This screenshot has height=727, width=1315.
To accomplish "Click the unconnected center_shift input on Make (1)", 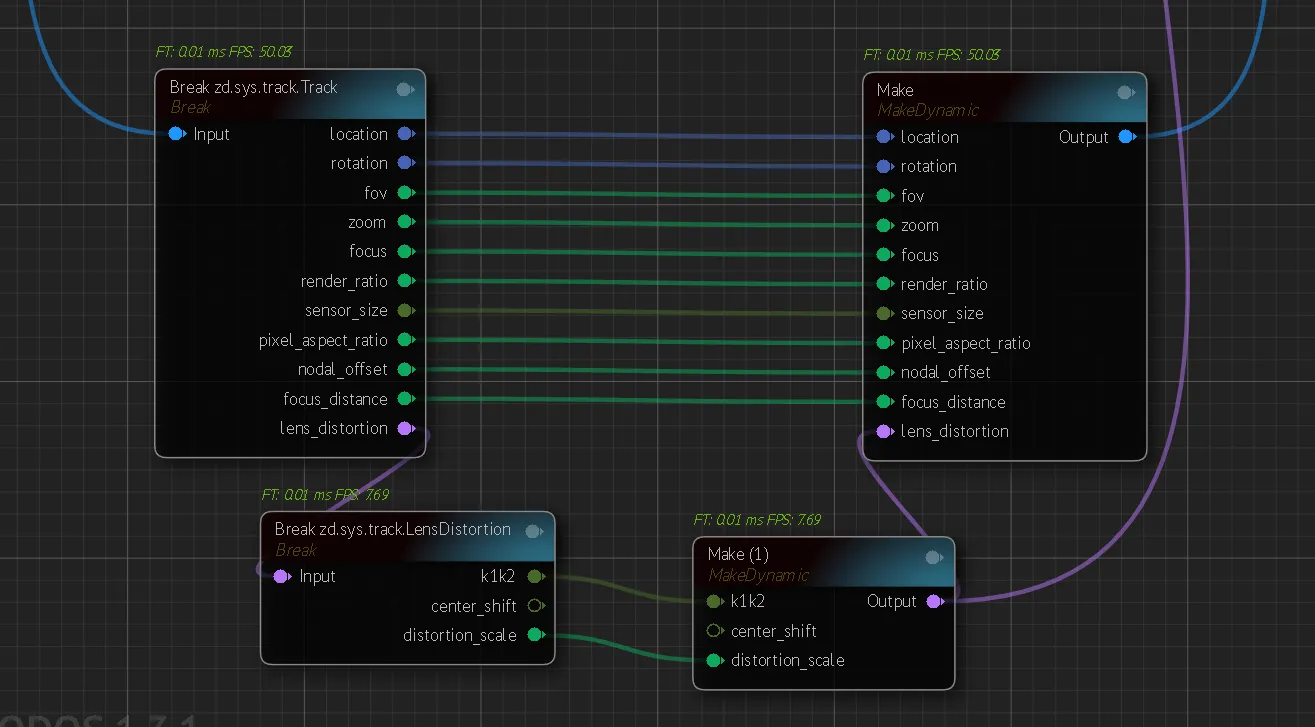I will tap(714, 631).
